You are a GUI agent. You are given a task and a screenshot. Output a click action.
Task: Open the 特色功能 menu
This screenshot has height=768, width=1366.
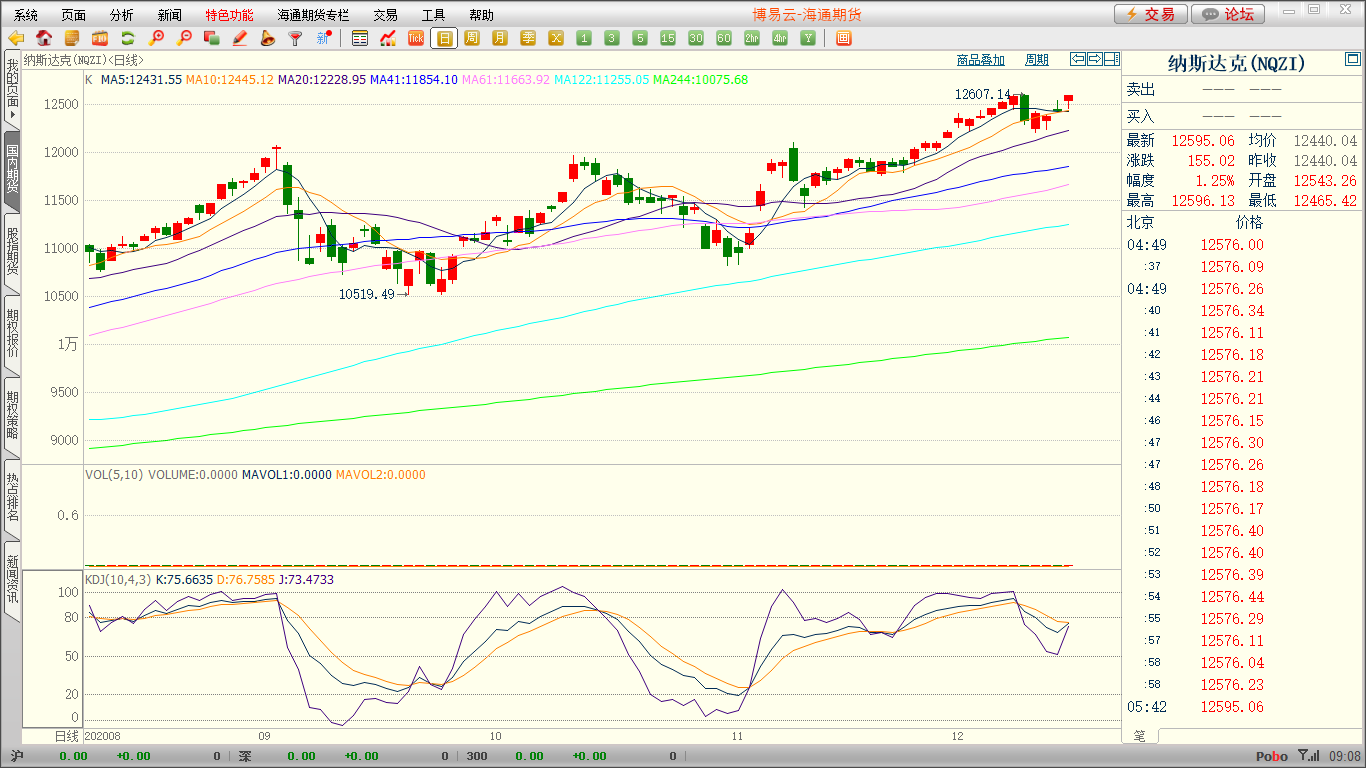229,15
